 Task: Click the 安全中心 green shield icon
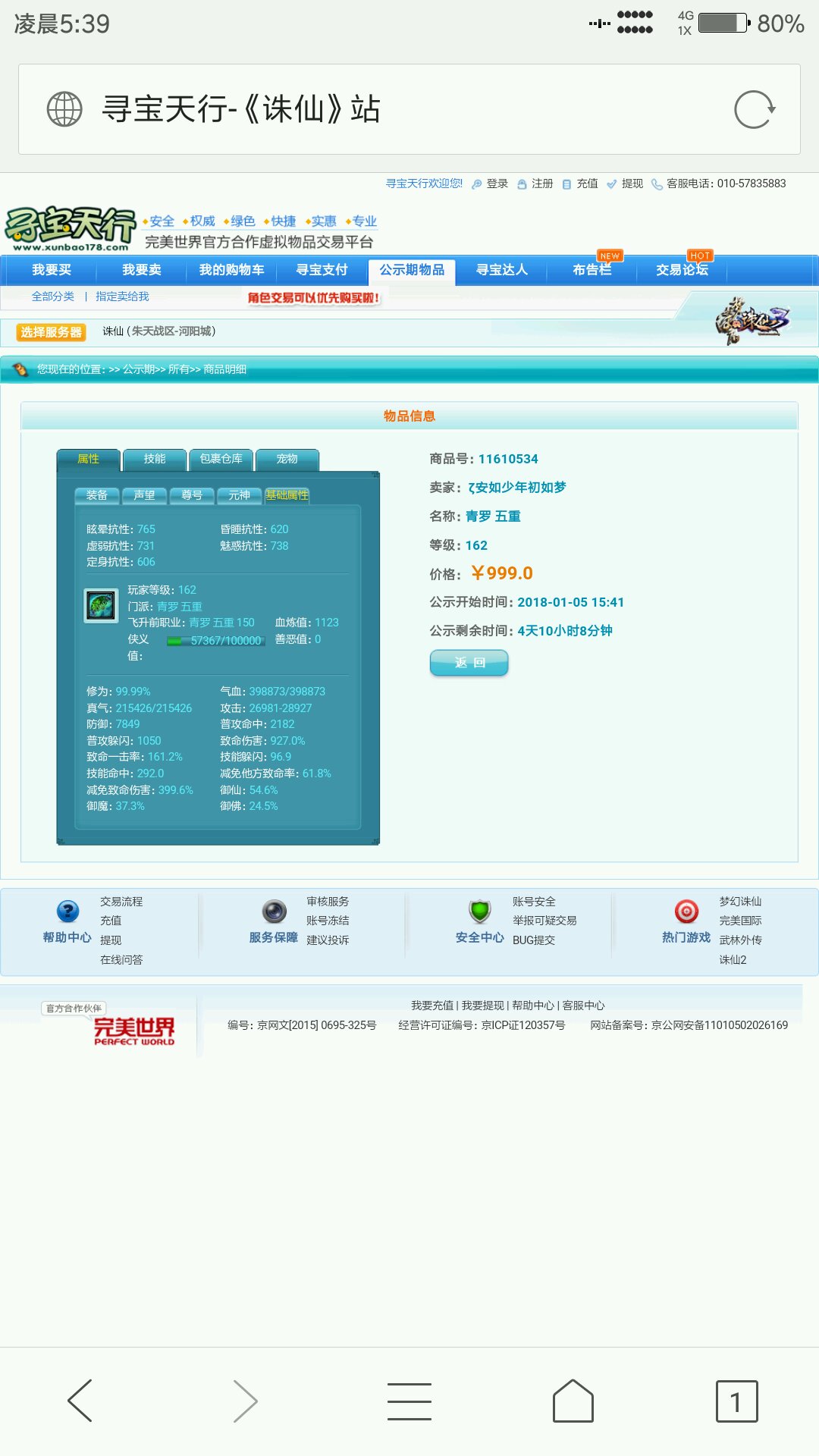480,911
